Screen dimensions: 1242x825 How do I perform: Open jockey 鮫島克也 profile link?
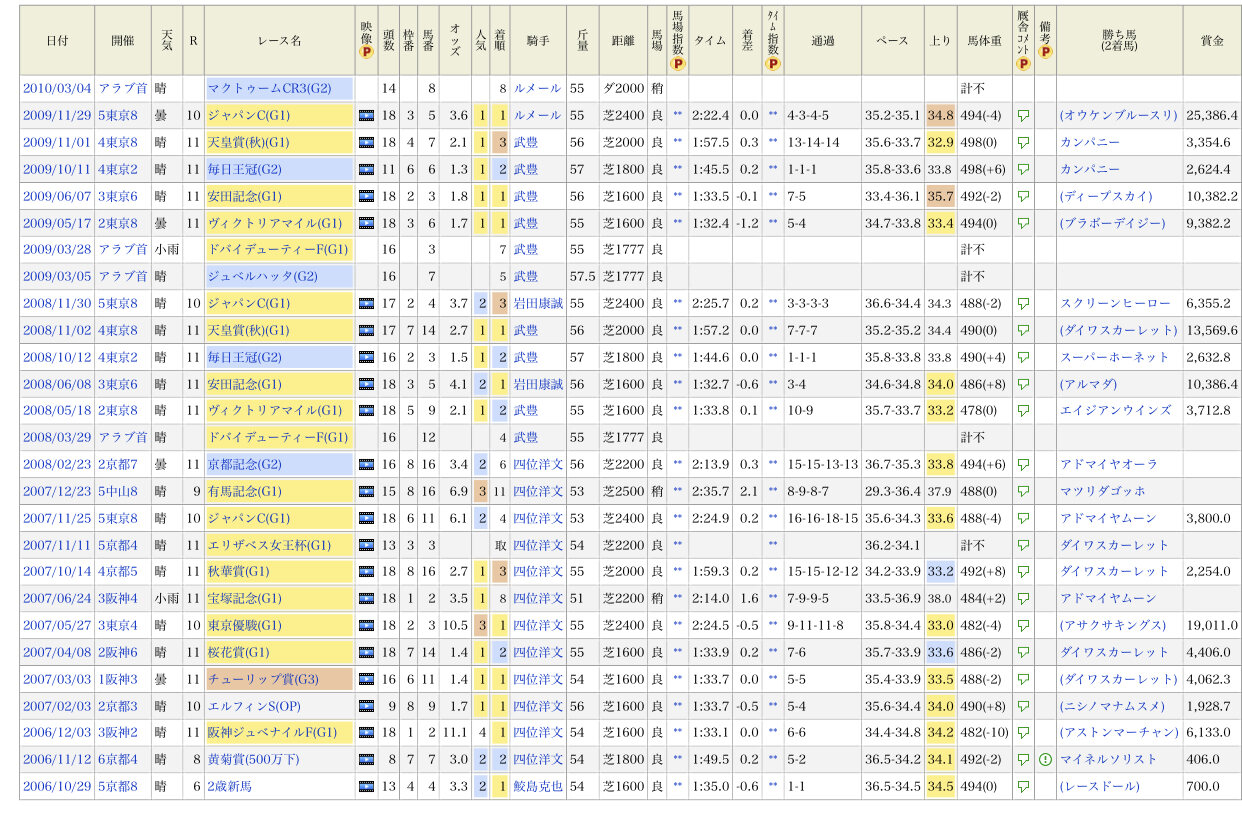[538, 786]
